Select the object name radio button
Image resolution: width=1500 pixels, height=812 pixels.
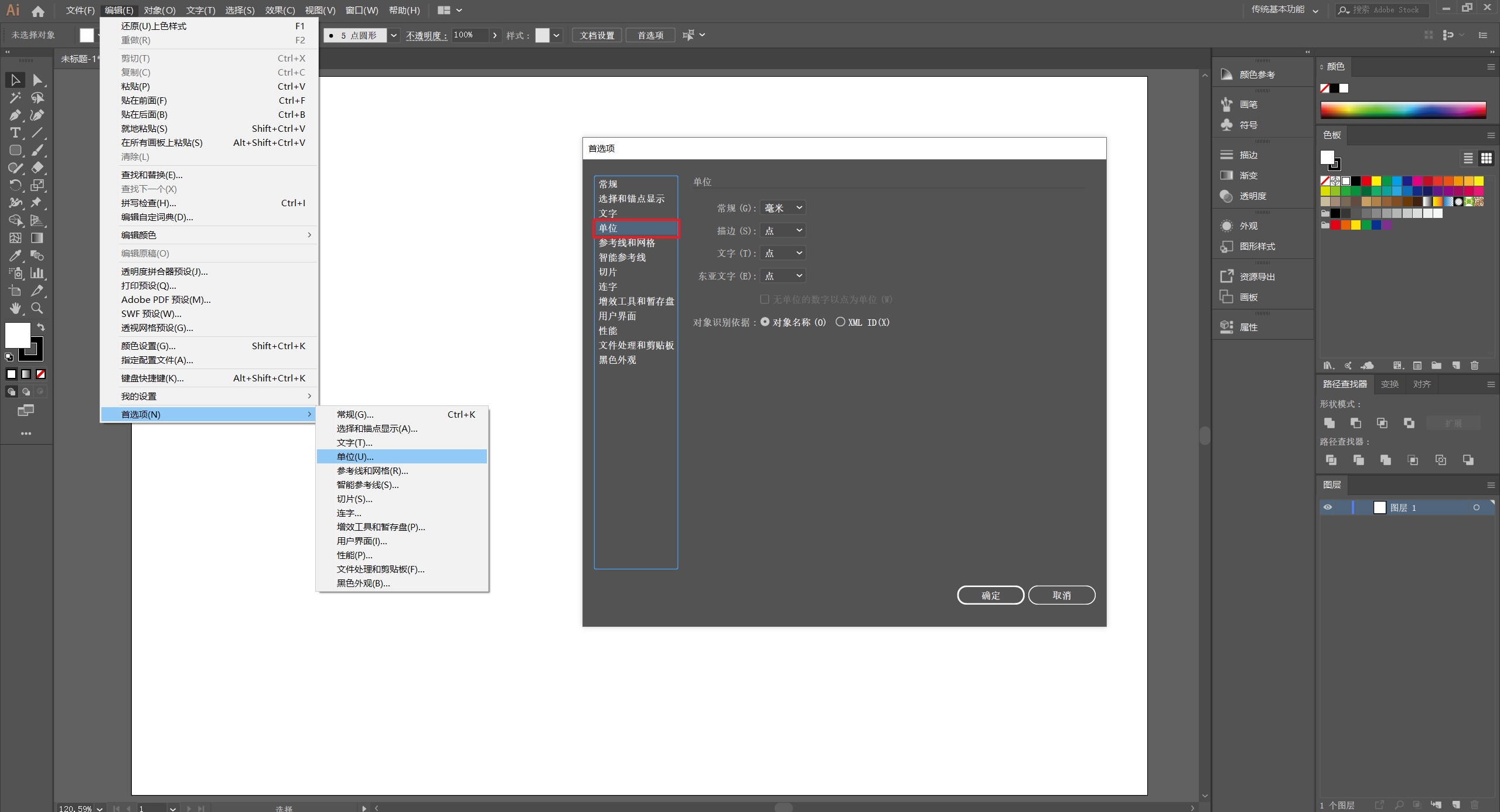[x=765, y=322]
